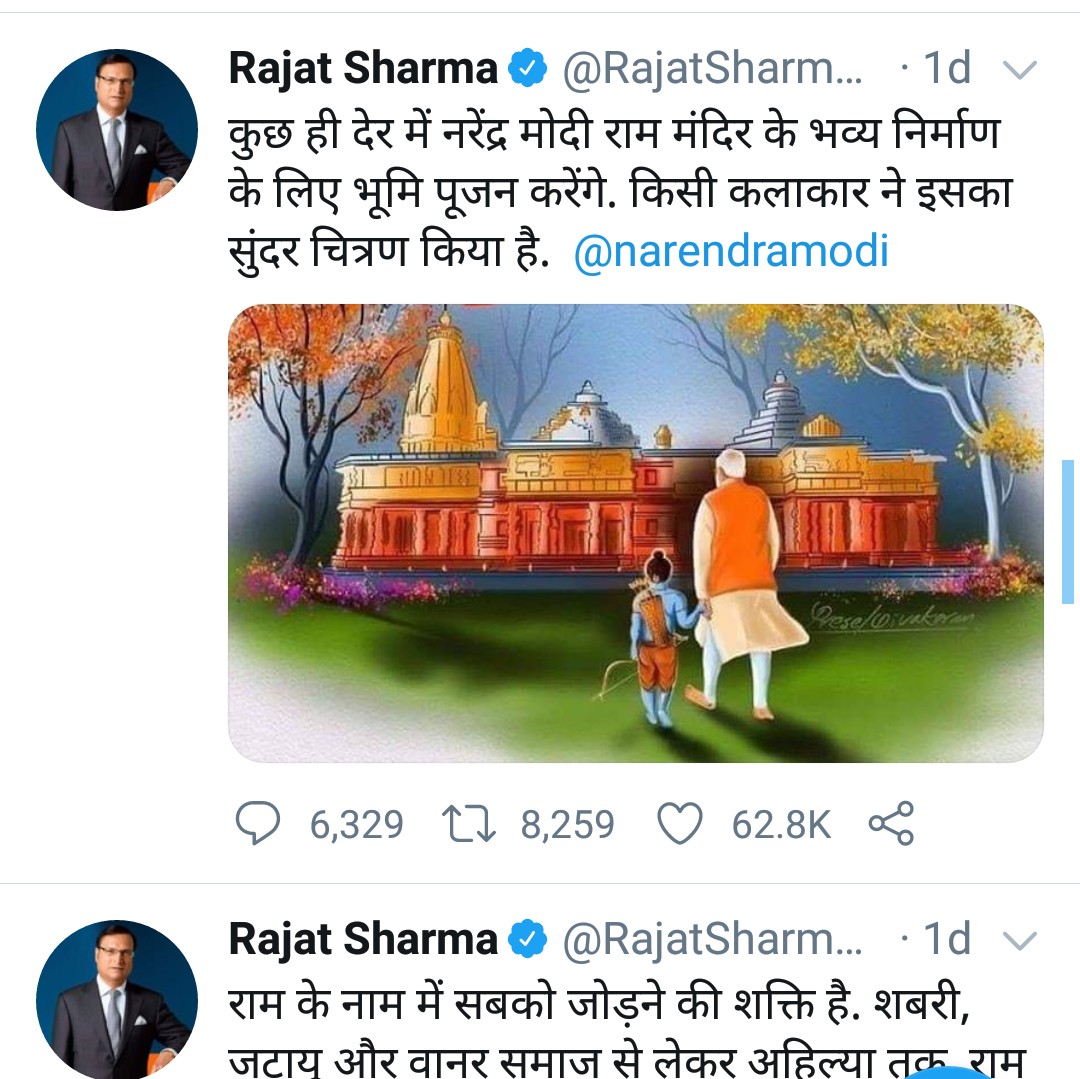Click the Rajat Sharma name on the second tweet
This screenshot has width=1080, height=1079.
click(363, 939)
